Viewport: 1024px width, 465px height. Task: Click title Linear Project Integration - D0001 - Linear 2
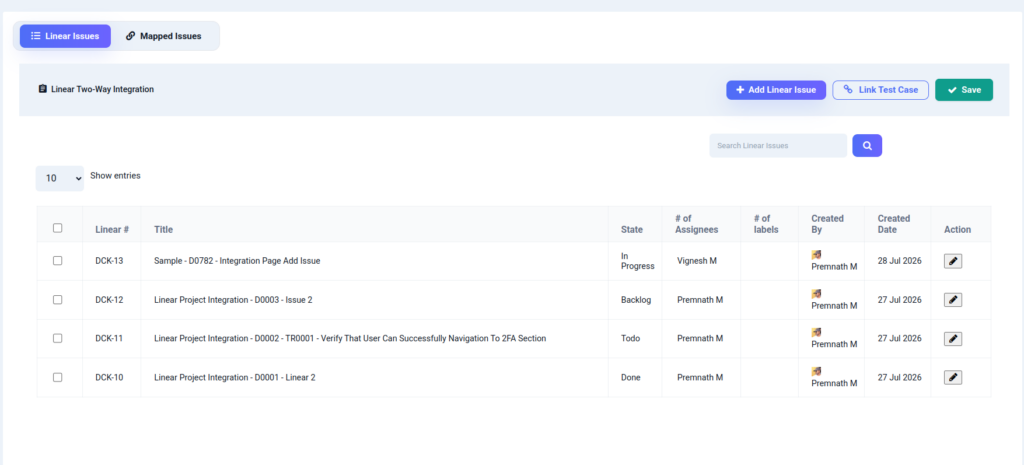pyautogui.click(x=235, y=377)
